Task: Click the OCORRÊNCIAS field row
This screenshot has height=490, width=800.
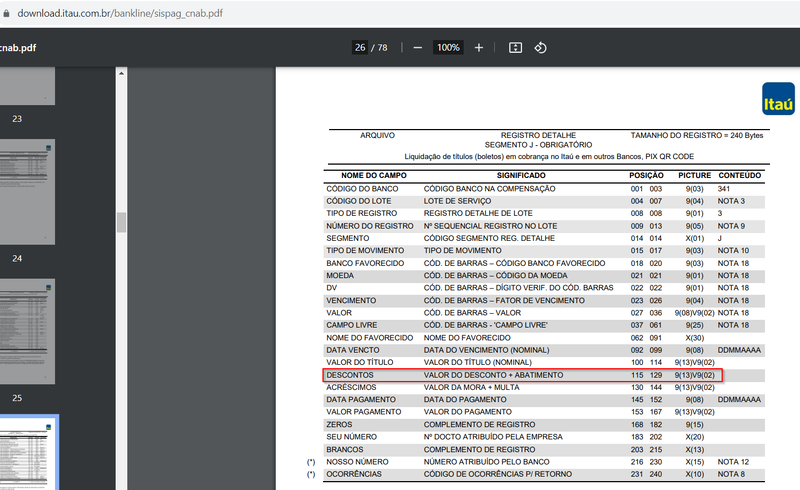Action: (544, 474)
